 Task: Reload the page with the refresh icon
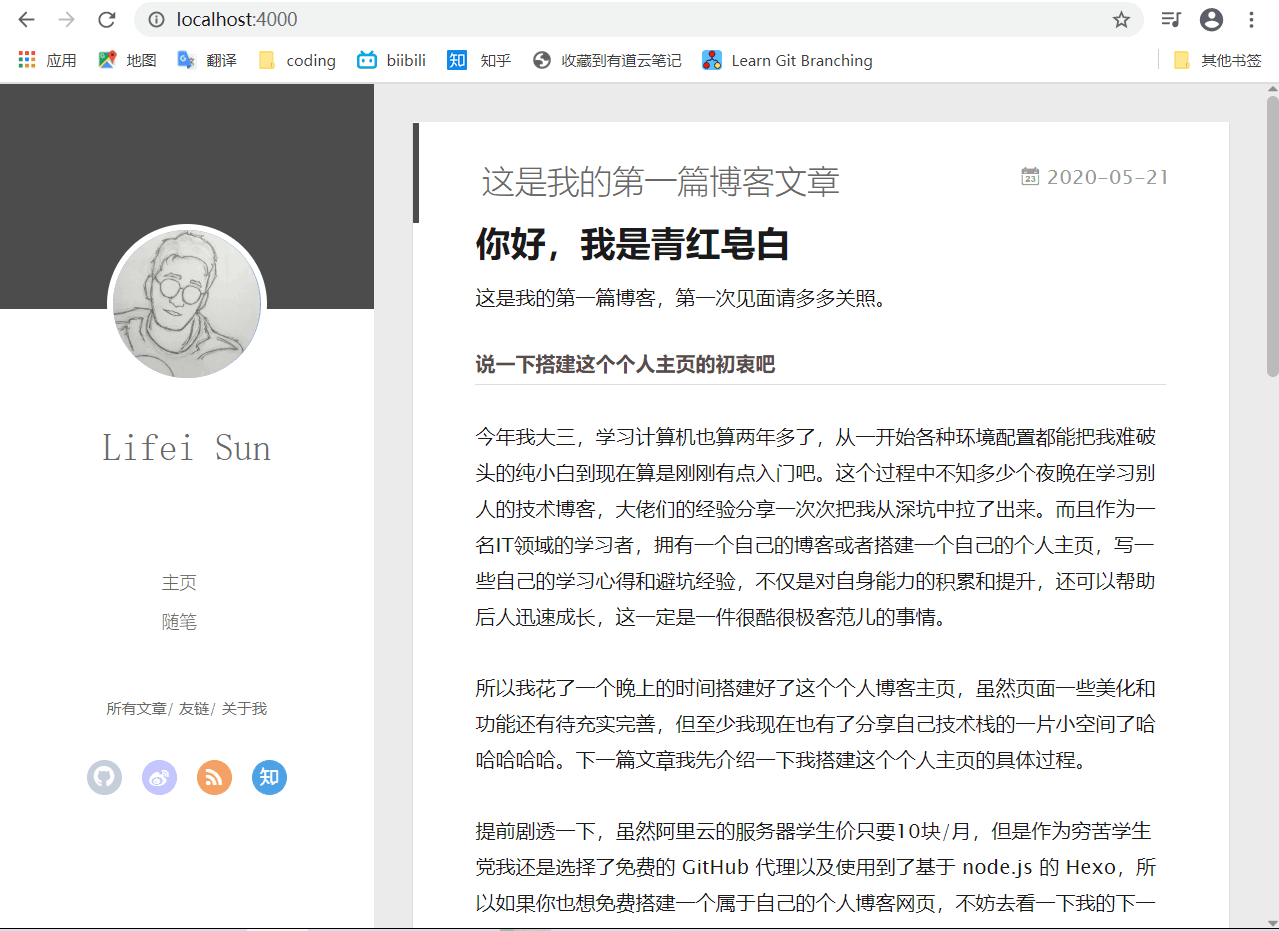[105, 19]
